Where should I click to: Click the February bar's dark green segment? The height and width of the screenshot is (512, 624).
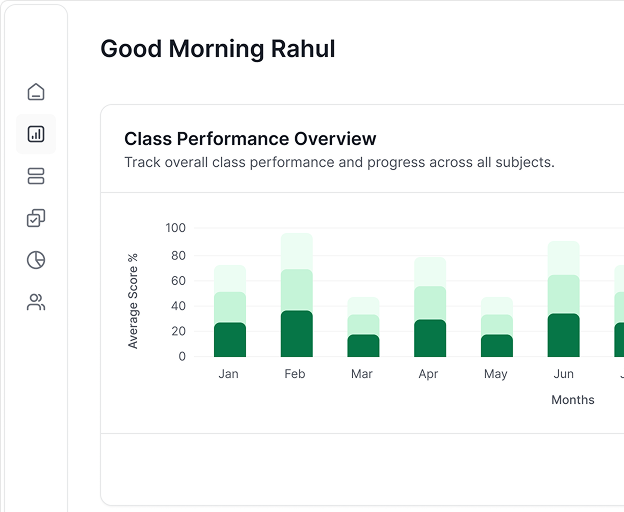coord(297,334)
